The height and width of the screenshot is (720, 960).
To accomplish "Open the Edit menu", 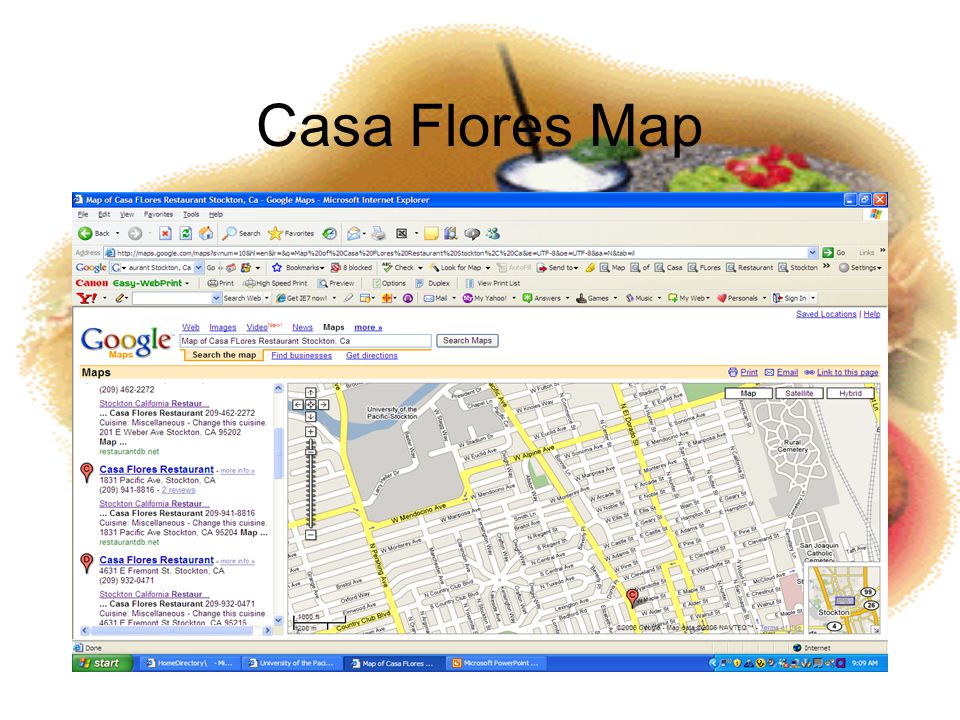I will click(104, 214).
